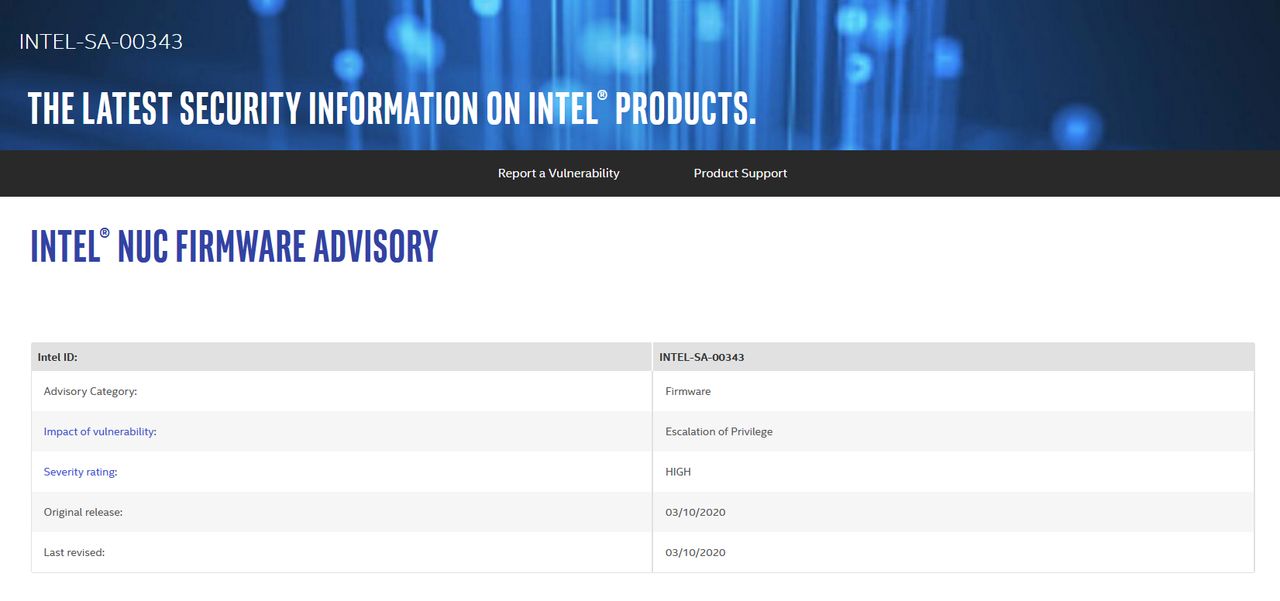Click the INTEL-SA-00343 breadcrumb title
1280x601 pixels.
pyautogui.click(x=100, y=41)
